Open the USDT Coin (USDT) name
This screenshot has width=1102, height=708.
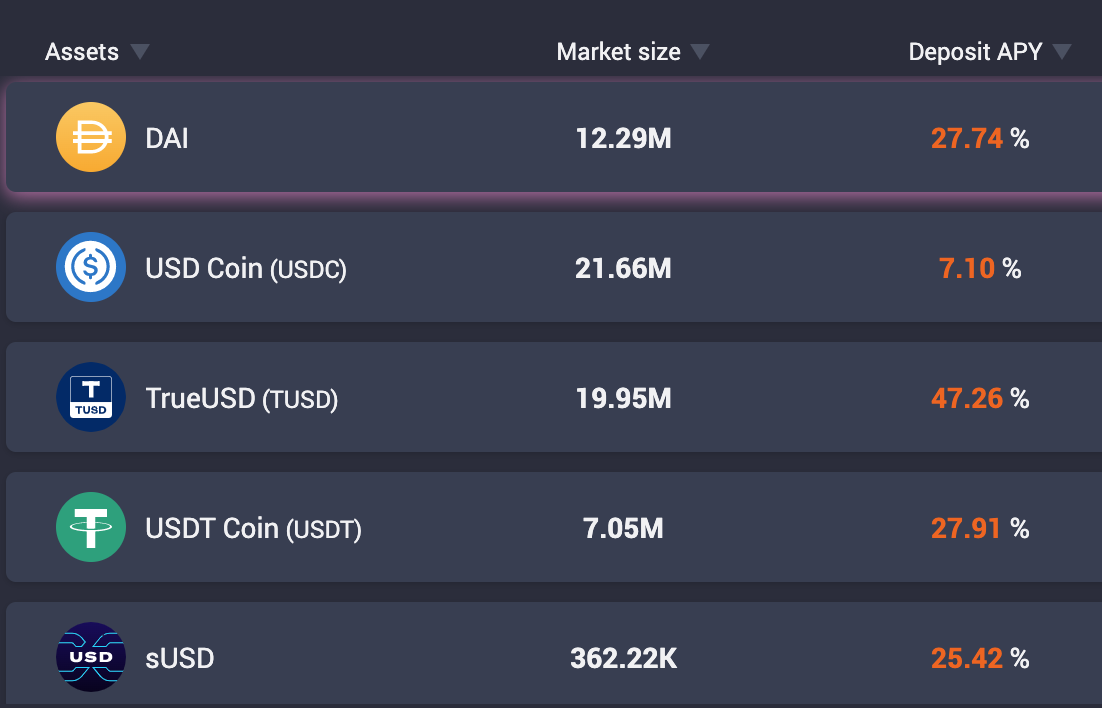pos(253,529)
